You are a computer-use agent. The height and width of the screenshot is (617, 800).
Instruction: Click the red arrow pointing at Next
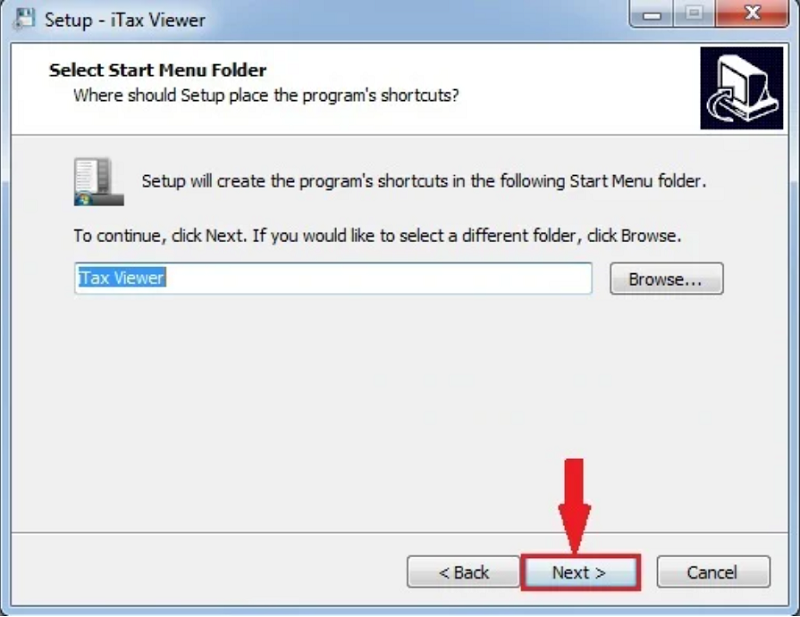[575, 505]
